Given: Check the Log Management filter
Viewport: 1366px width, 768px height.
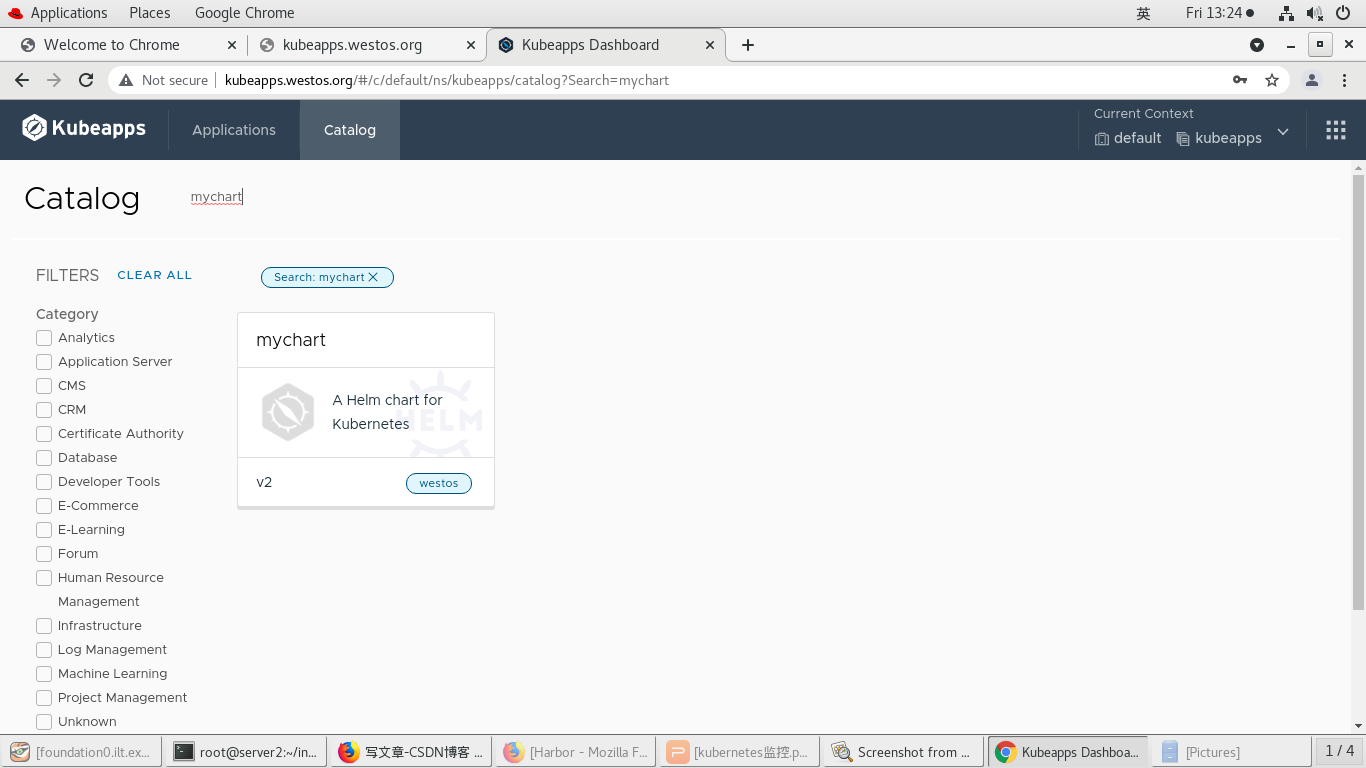Looking at the screenshot, I should click(44, 650).
